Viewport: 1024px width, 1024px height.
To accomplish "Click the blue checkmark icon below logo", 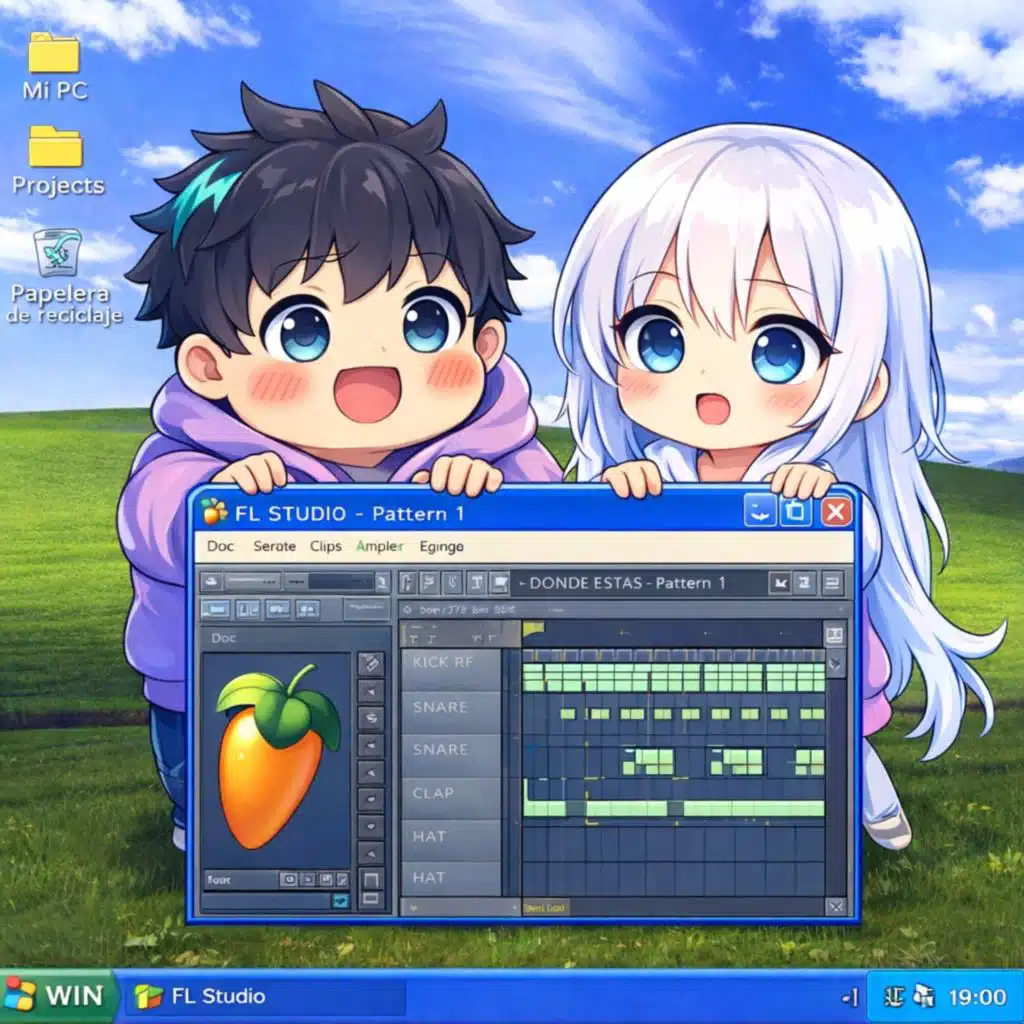I will 340,901.
